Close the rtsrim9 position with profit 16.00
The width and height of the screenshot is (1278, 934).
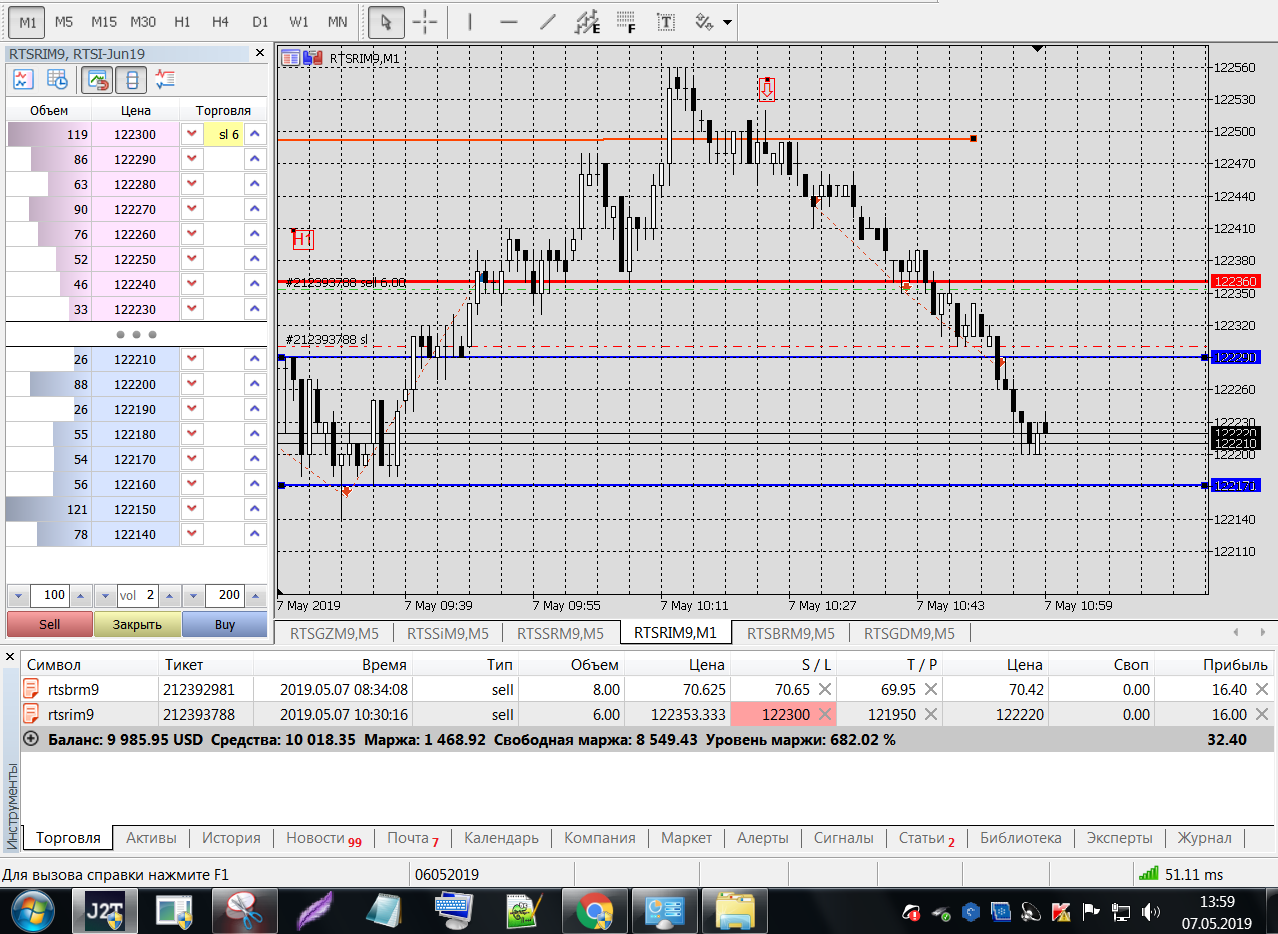[x=1262, y=714]
